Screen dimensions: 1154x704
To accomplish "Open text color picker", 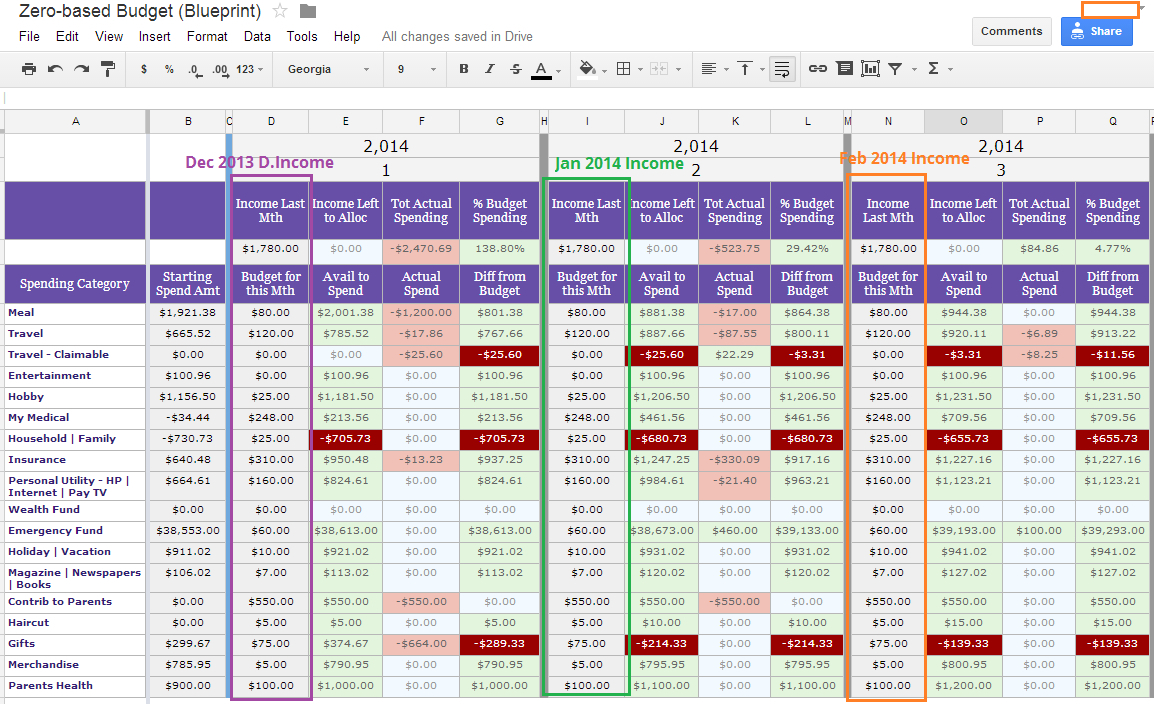I will pyautogui.click(x=542, y=70).
